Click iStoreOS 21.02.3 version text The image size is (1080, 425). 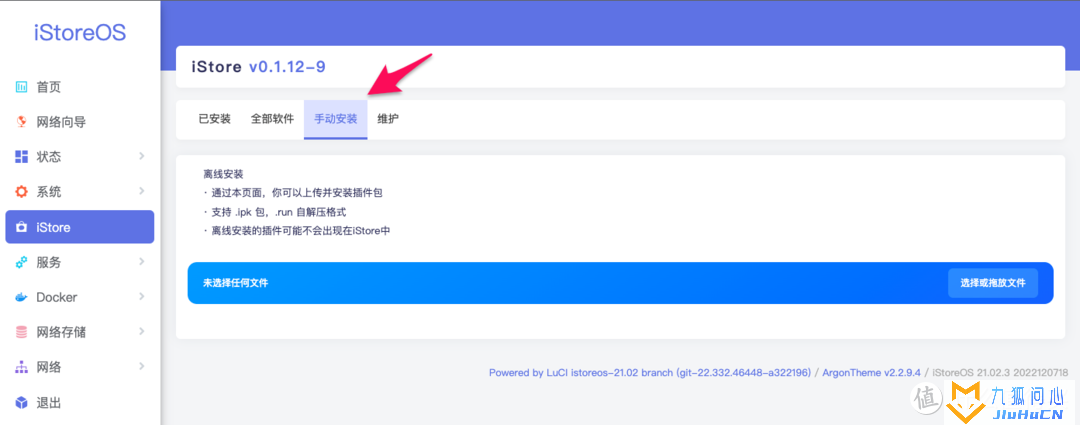tap(1000, 373)
